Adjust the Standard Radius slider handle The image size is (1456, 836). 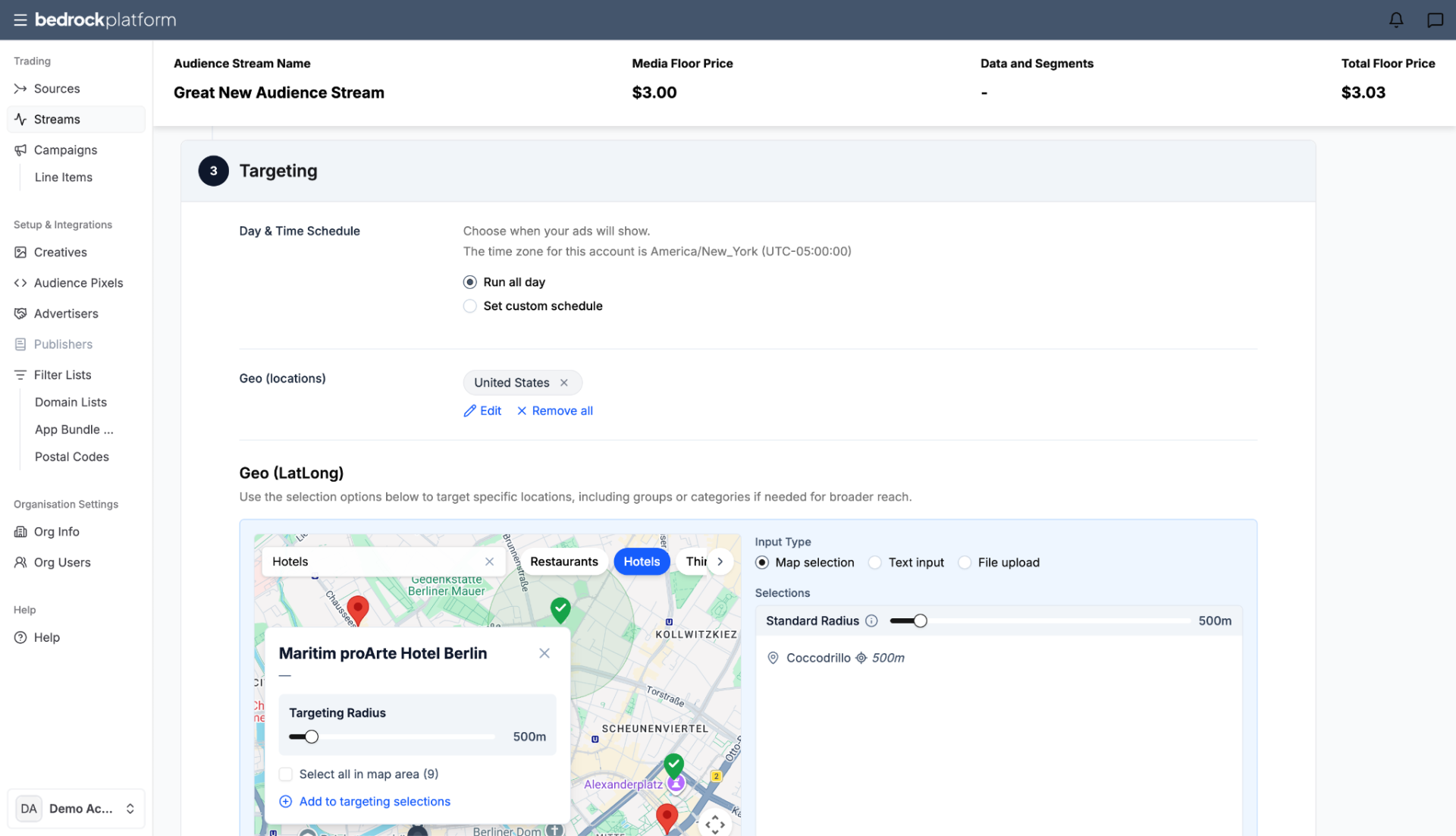click(920, 621)
